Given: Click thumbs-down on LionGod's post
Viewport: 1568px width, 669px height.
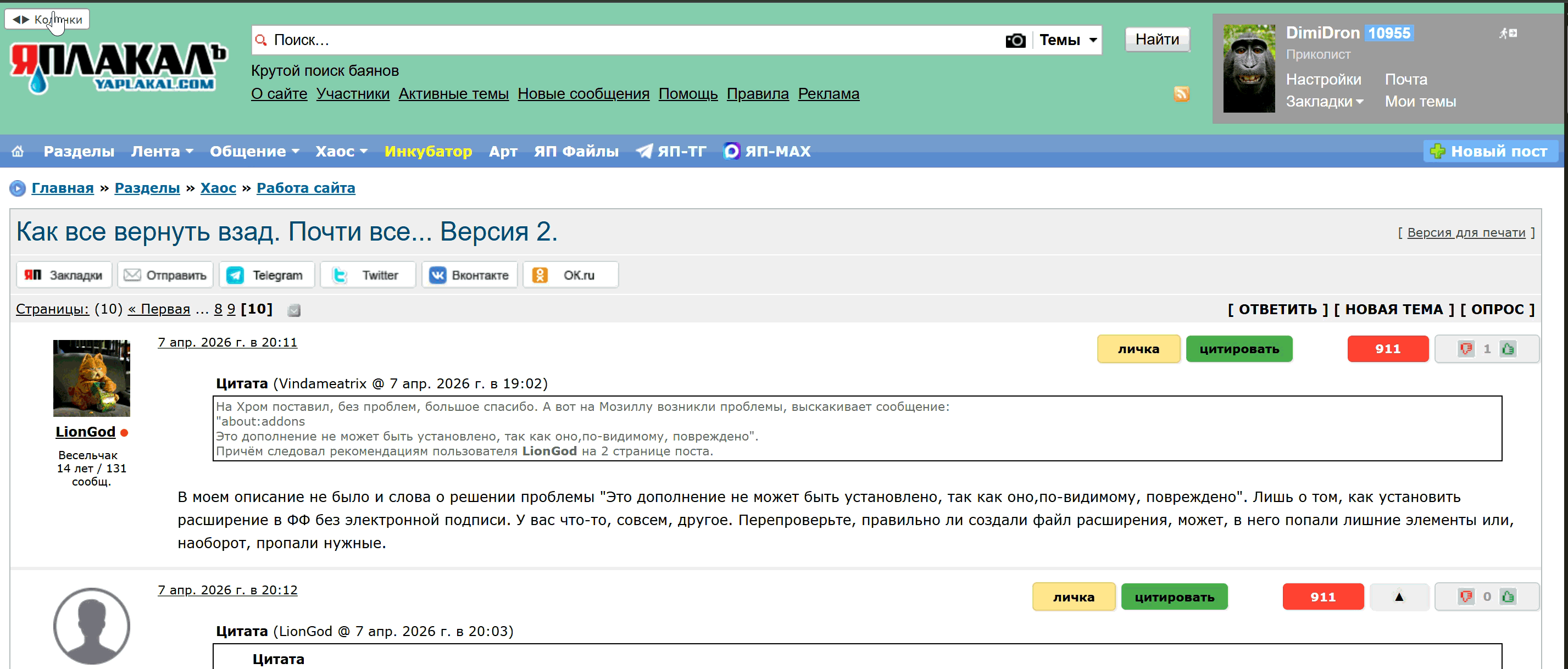Looking at the screenshot, I should click(1466, 349).
